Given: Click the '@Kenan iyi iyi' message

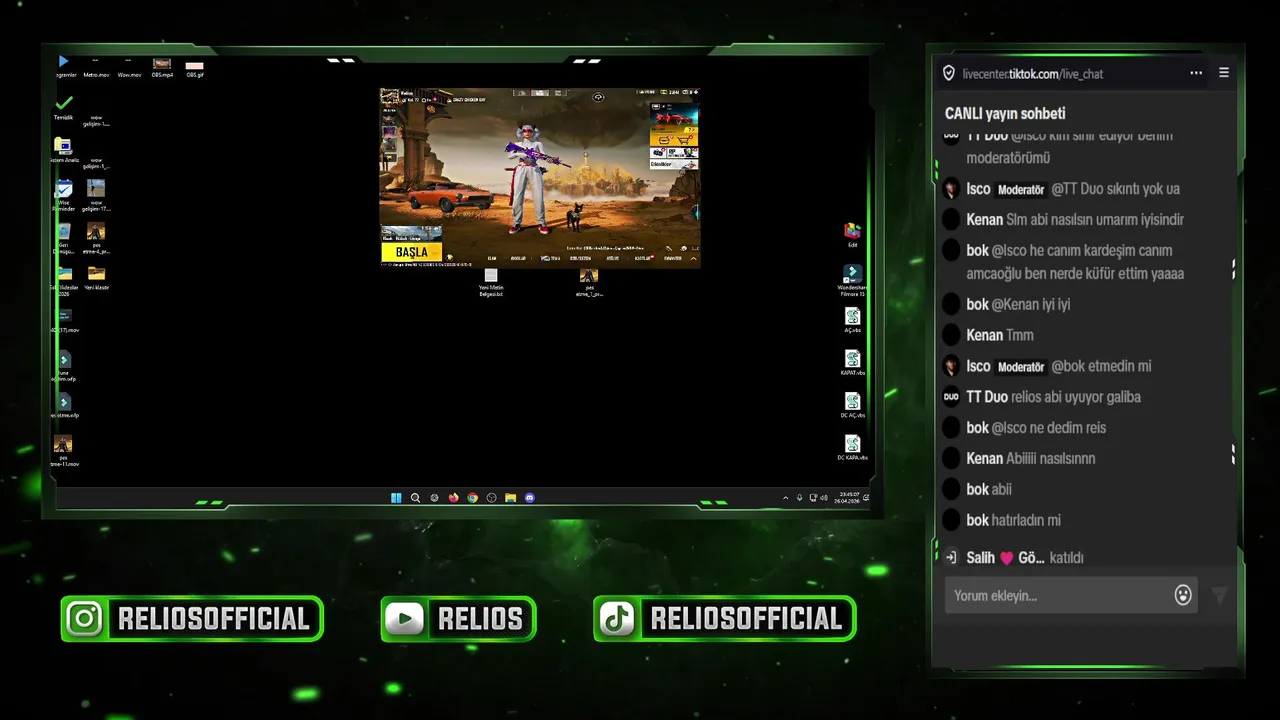Looking at the screenshot, I should point(1031,304).
